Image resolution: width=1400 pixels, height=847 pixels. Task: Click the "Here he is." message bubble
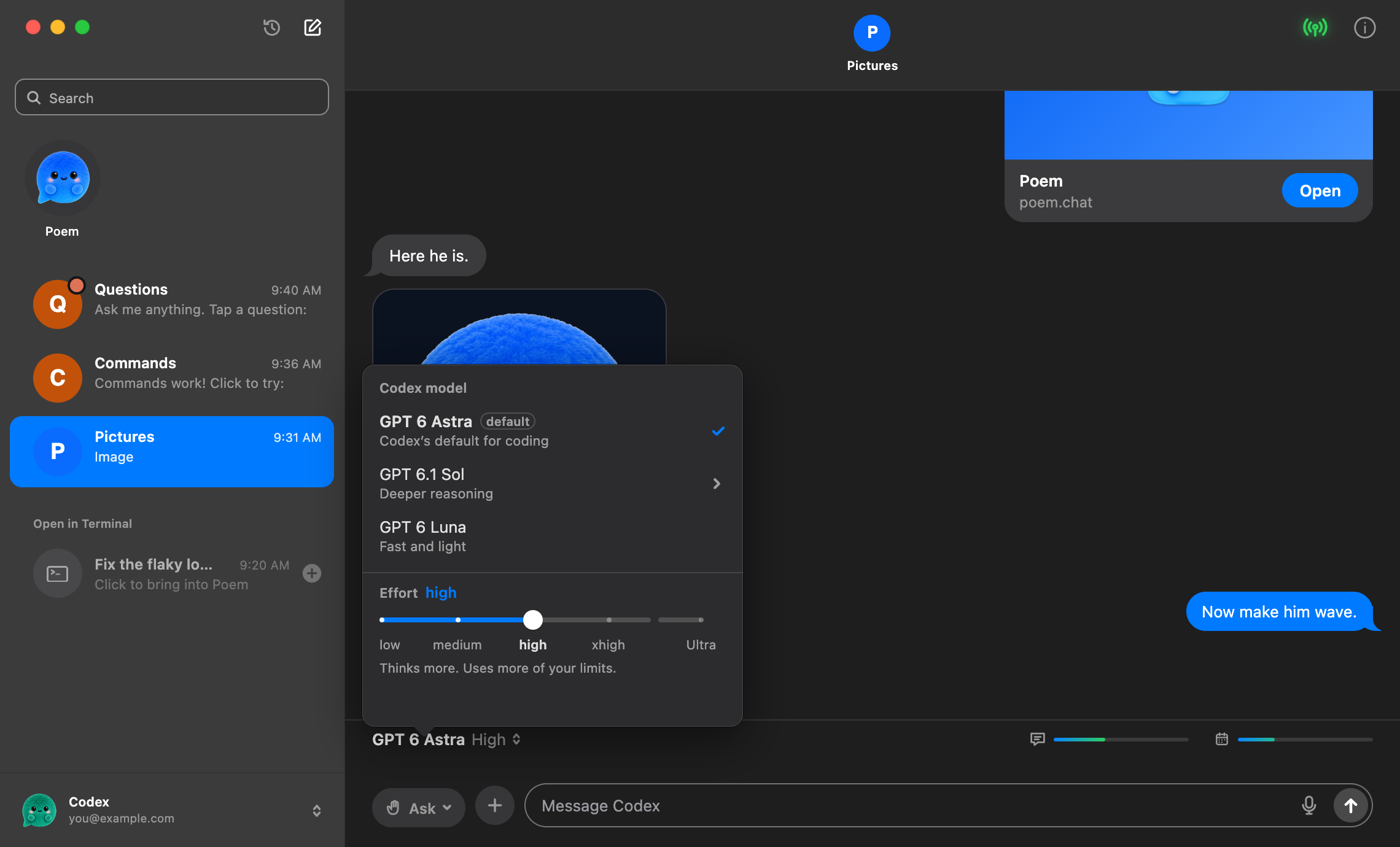pyautogui.click(x=429, y=255)
